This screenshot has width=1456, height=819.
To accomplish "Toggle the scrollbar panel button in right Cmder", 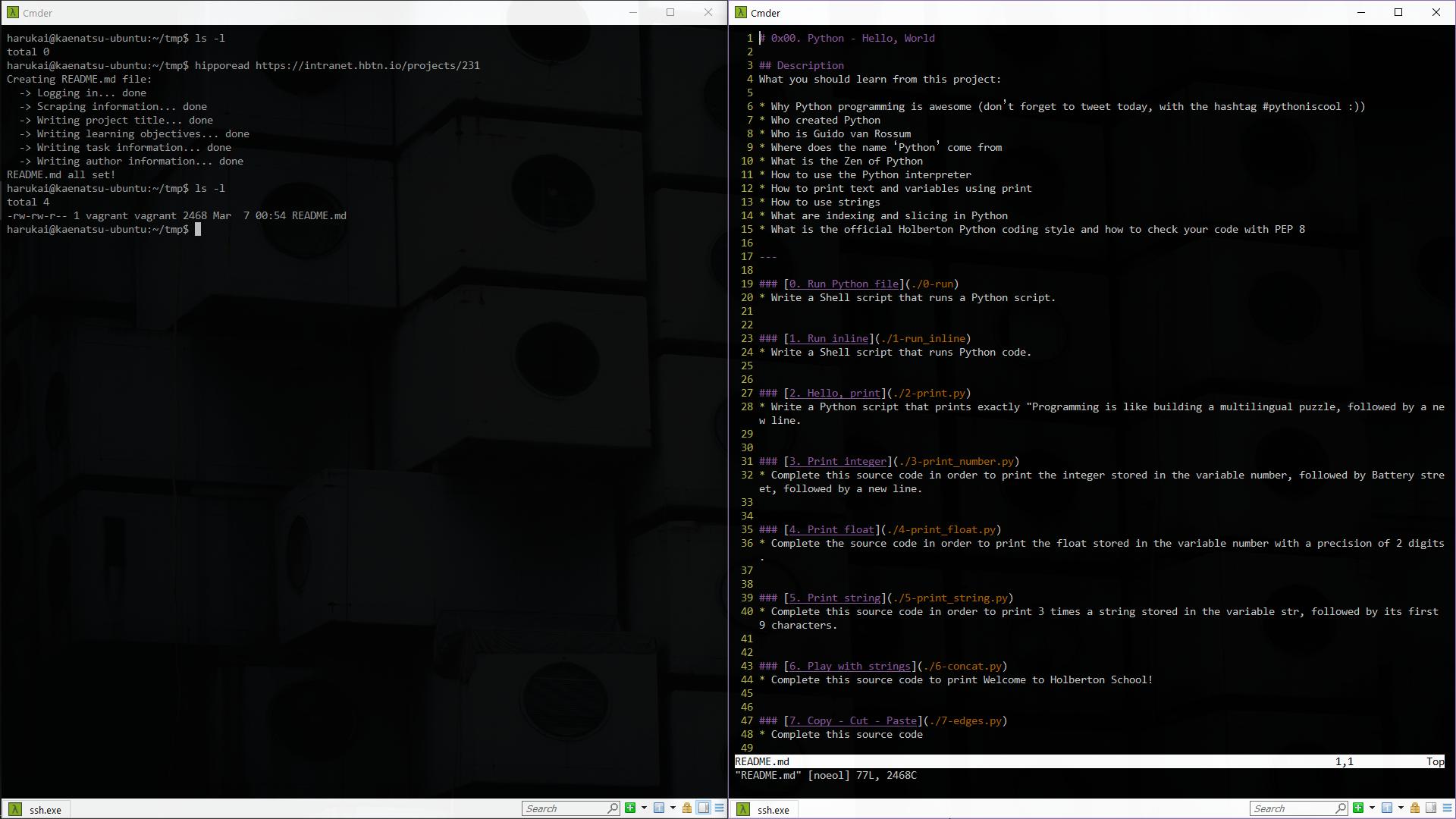I will [x=1431, y=808].
